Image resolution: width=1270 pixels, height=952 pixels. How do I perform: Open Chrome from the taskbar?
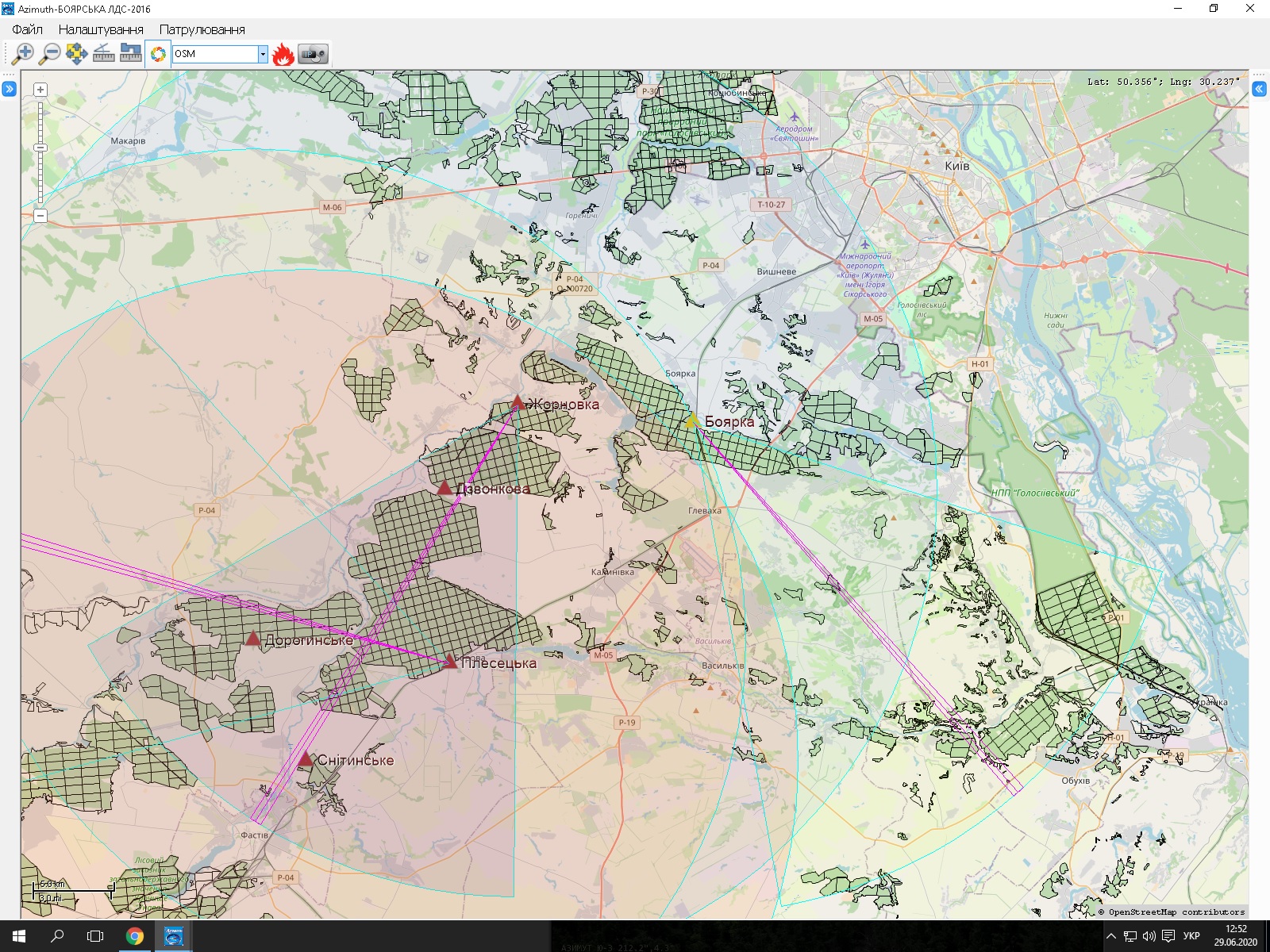pyautogui.click(x=135, y=936)
